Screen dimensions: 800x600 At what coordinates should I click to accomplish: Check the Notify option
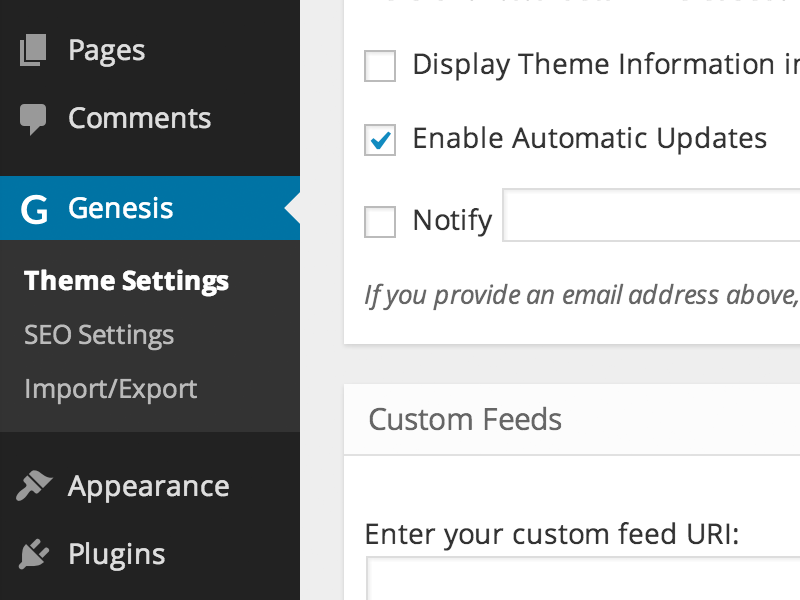point(380,221)
